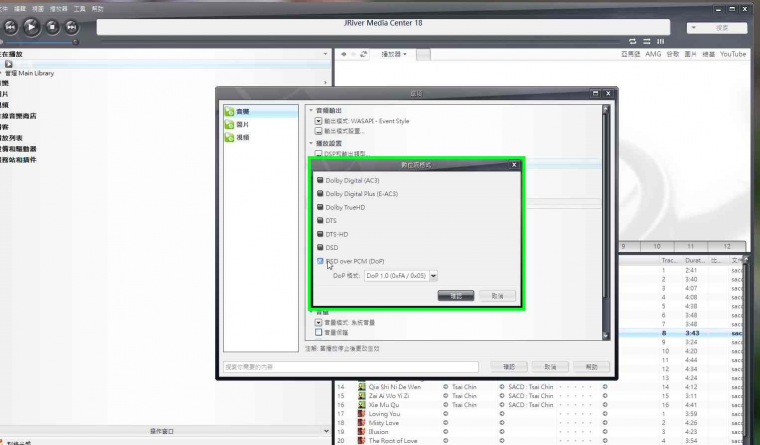Toggle the repeat playback icon
Viewport: 760px width, 445px height.
[x=633, y=42]
